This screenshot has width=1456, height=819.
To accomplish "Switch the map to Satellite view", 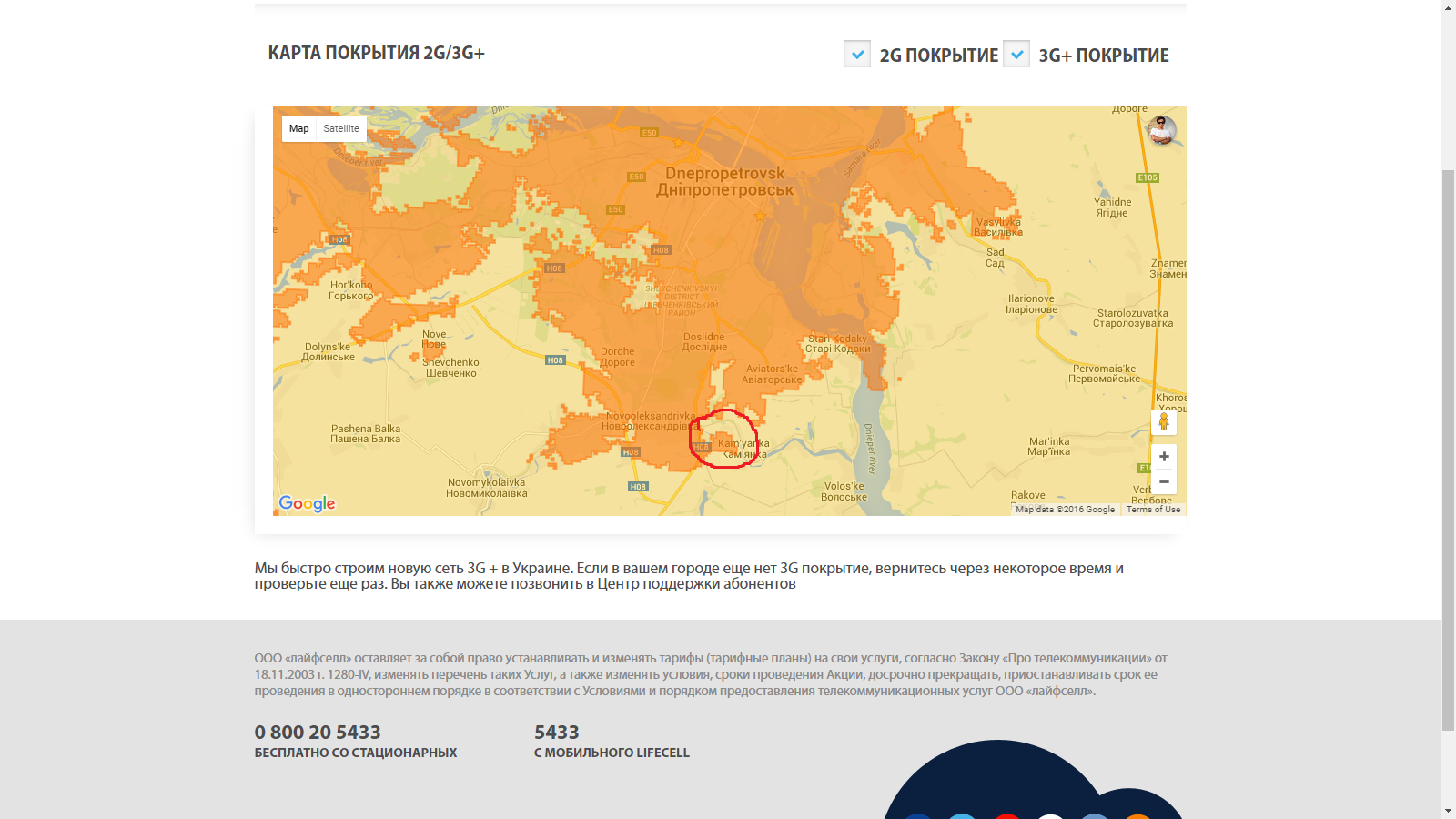I will [x=341, y=128].
